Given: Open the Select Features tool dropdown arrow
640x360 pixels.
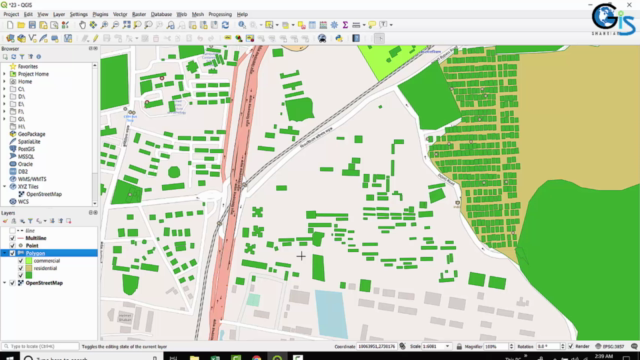Looking at the screenshot, I should tap(277, 25).
